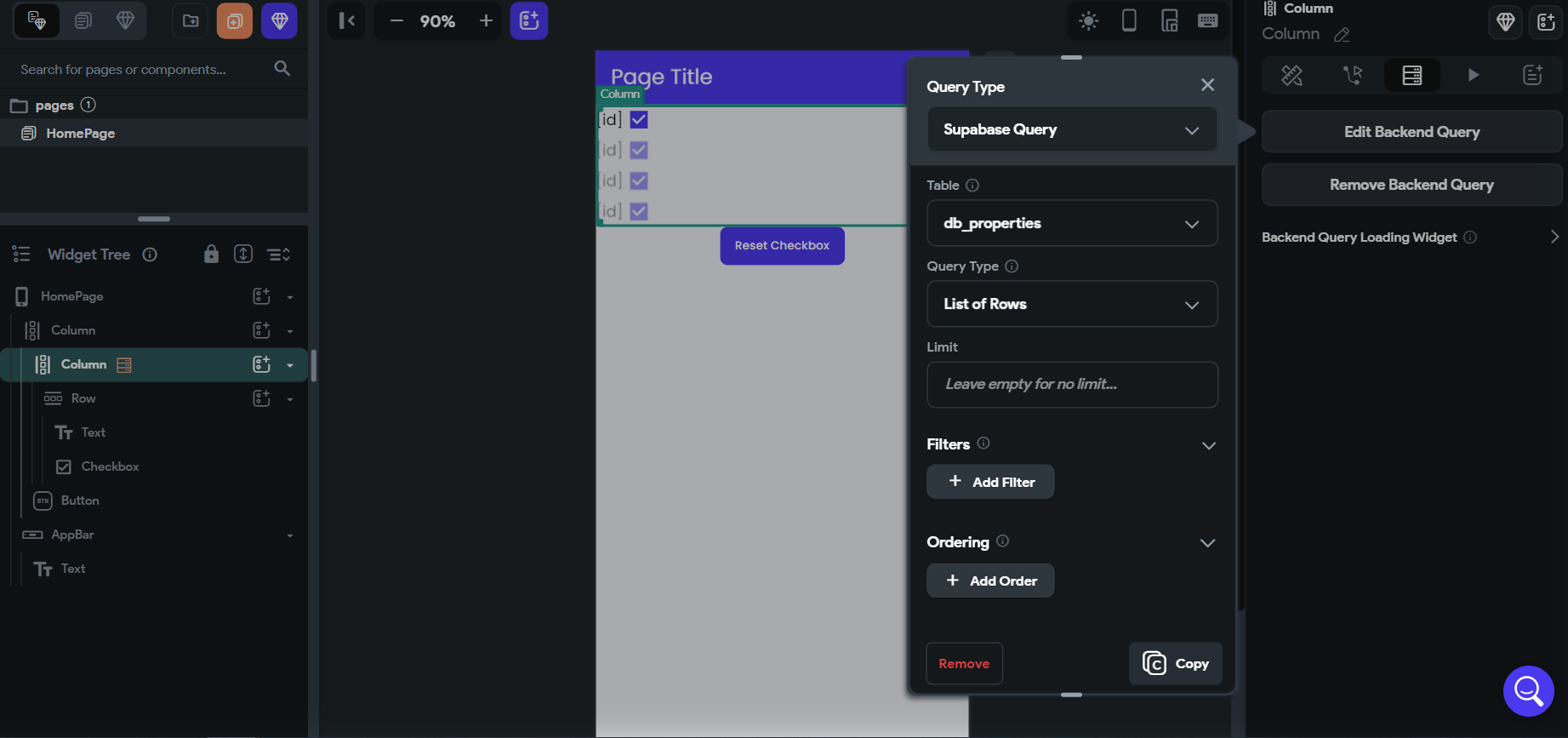Open the List of Rows dropdown
The width and height of the screenshot is (1568, 738).
1072,304
